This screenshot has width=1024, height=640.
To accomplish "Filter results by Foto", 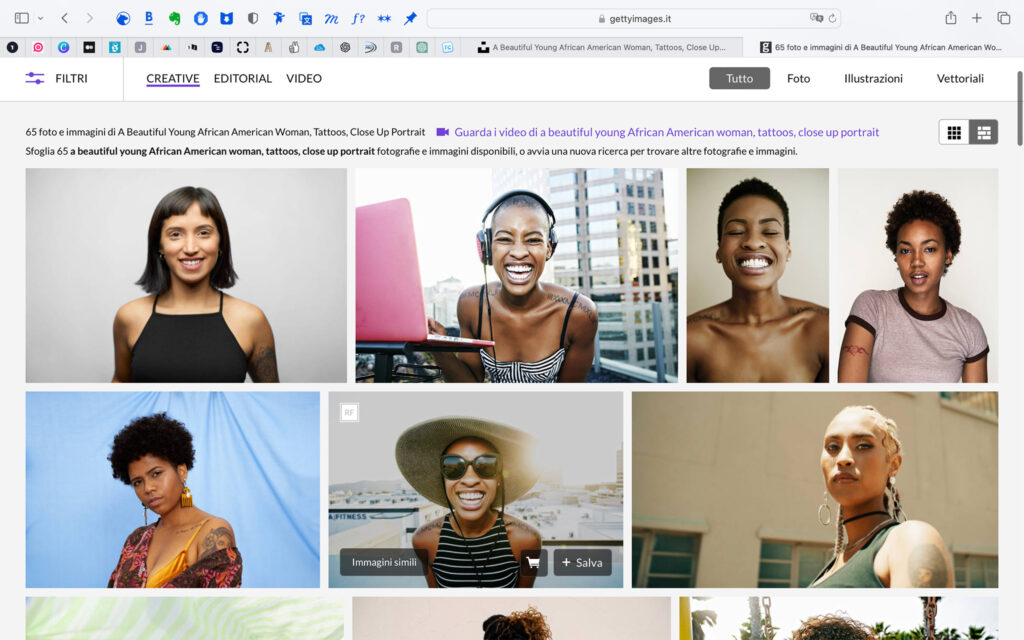I will (798, 78).
